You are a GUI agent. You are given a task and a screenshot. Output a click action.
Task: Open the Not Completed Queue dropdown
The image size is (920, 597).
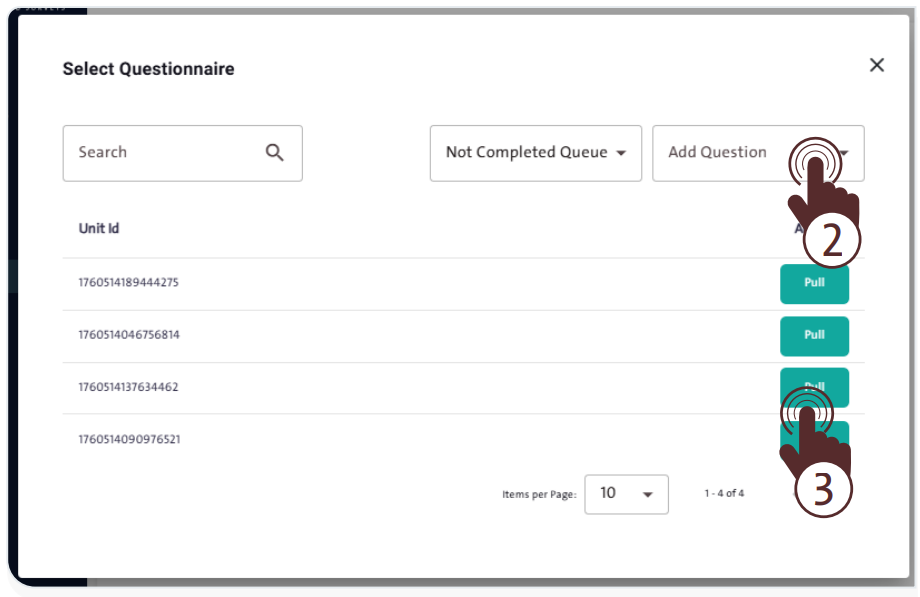point(535,153)
